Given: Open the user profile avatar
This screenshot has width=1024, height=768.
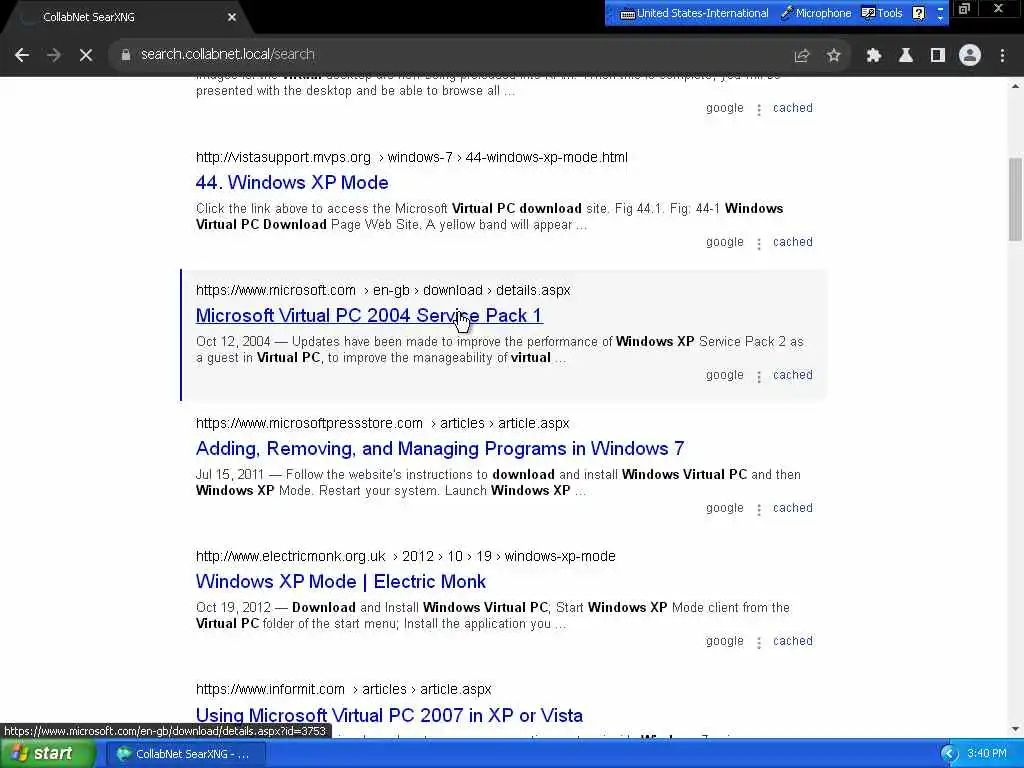Looking at the screenshot, I should [970, 56].
